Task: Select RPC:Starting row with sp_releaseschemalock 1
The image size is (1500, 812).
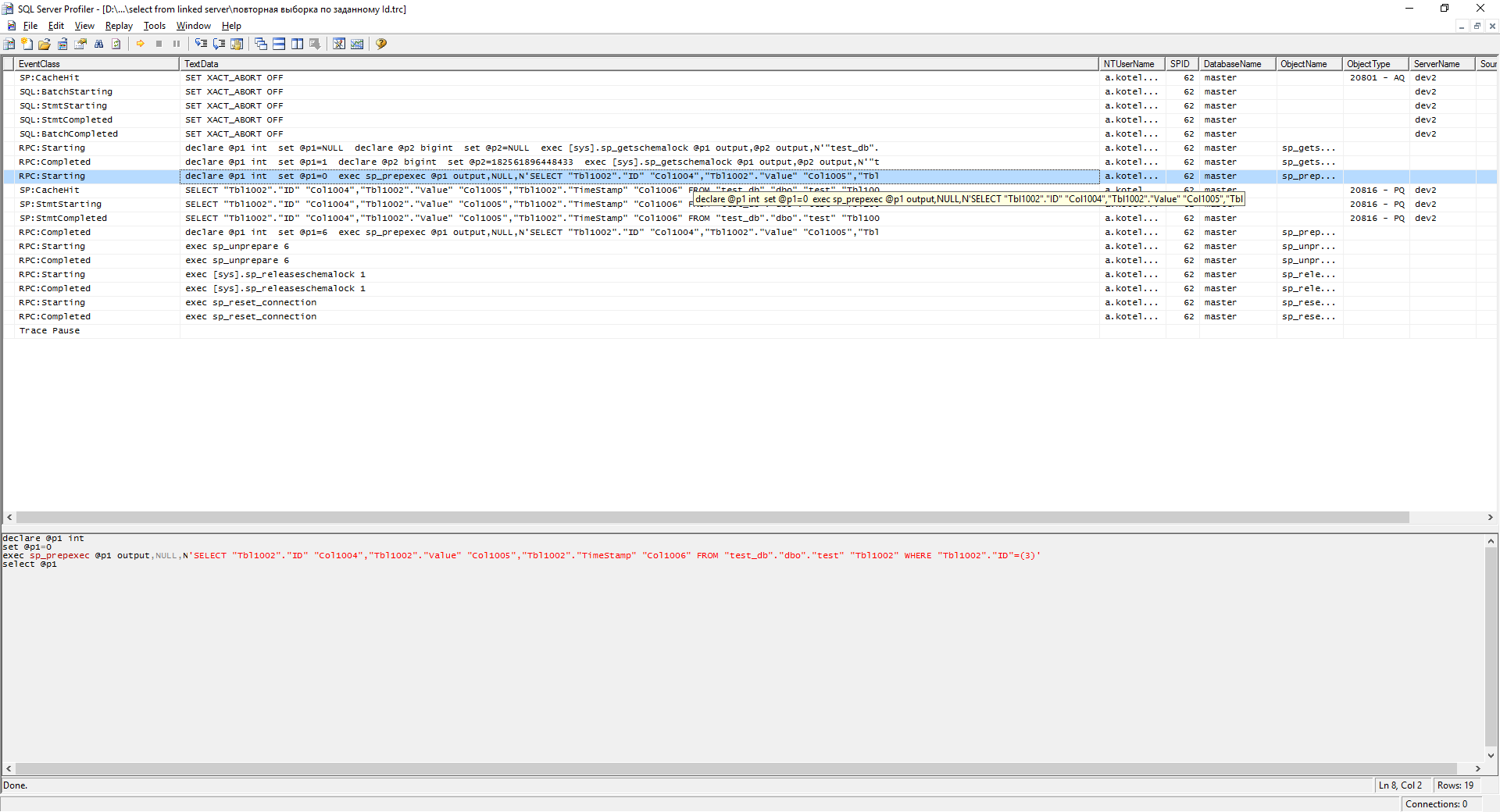Action: pyautogui.click(x=750, y=275)
